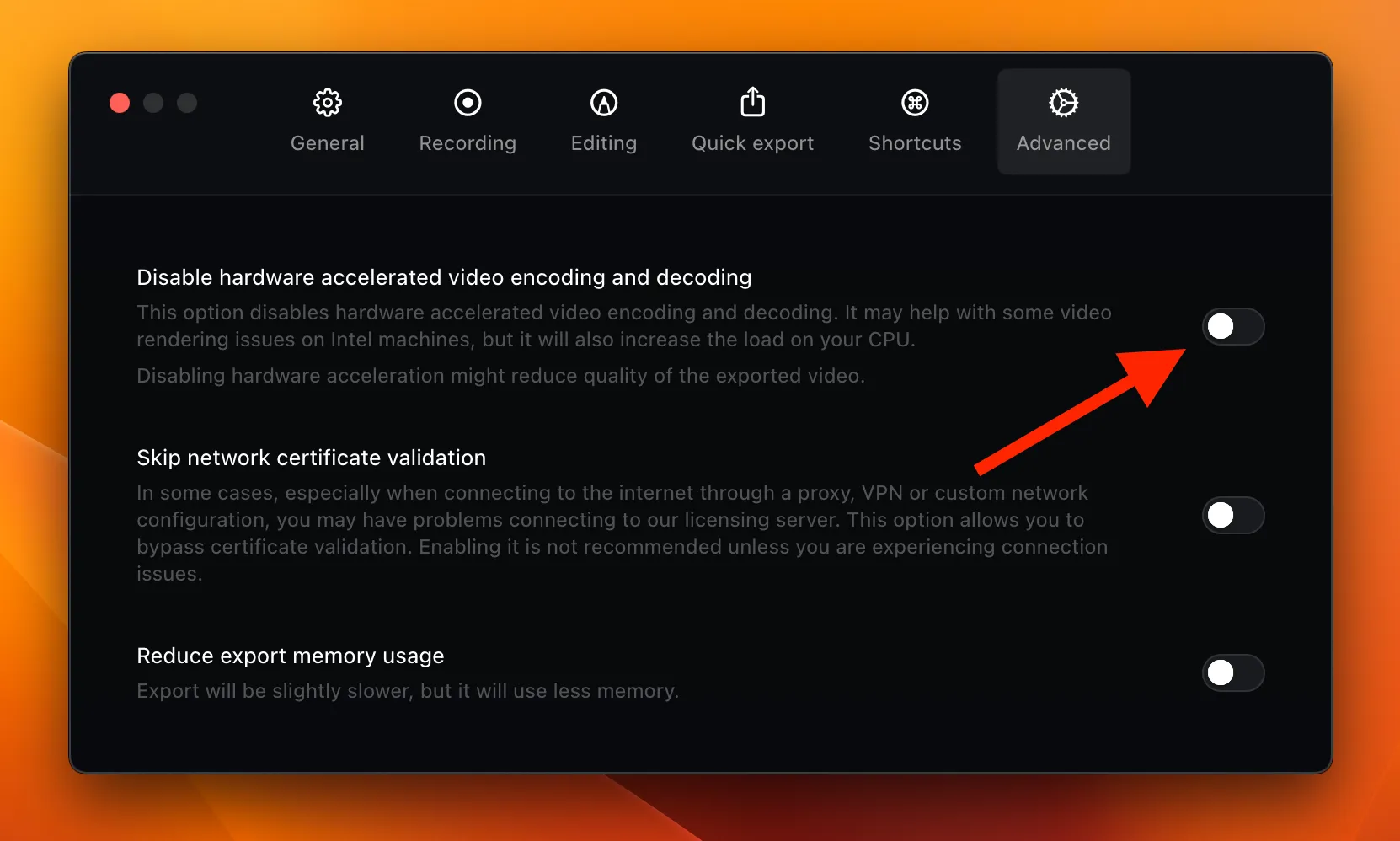The width and height of the screenshot is (1400, 841).
Task: Click the 'Disable hardware accelerated video encoding' heading
Action: (x=444, y=277)
